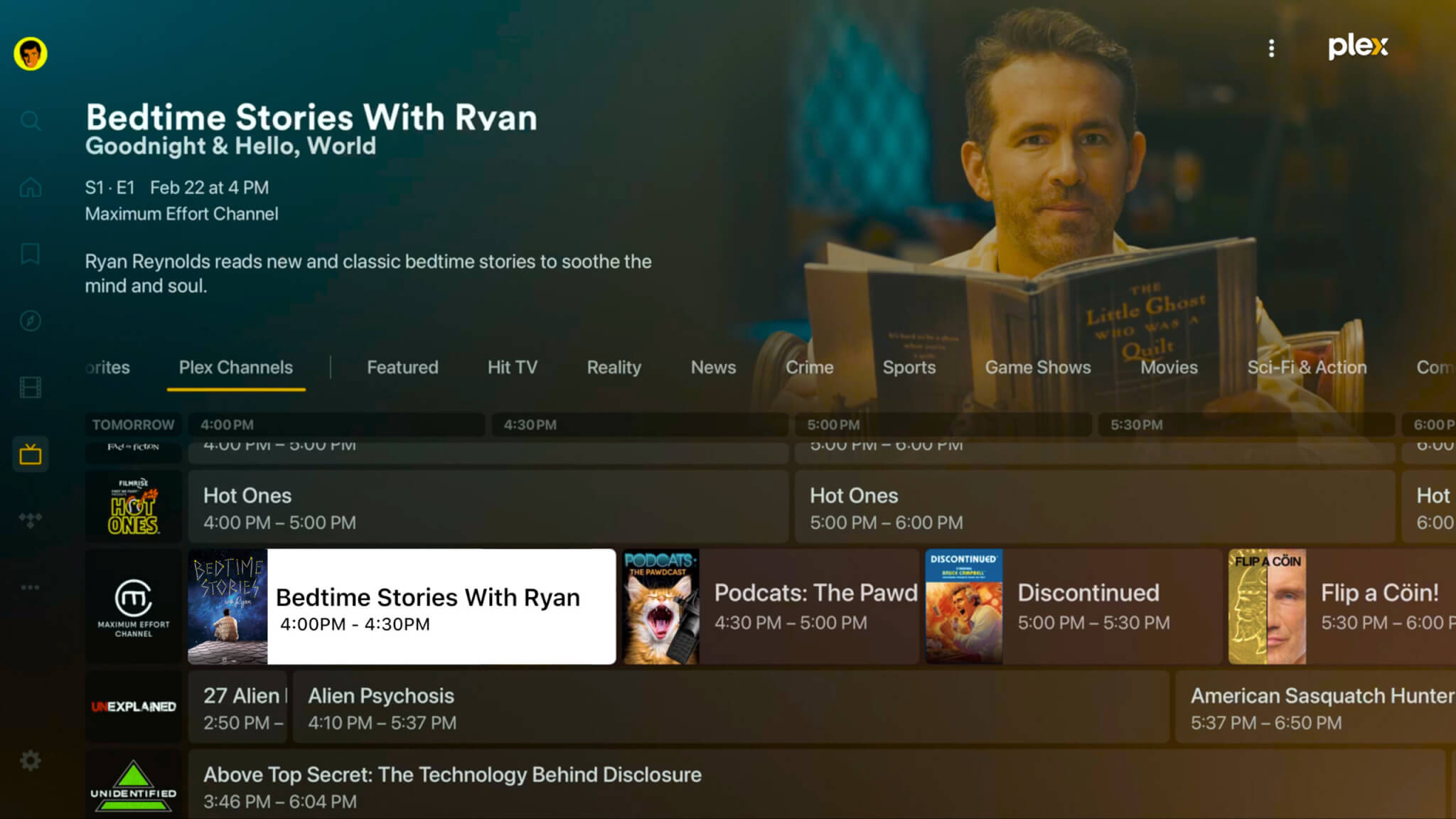Select Discontinued 5:00 PM – 5:30 PM program
Image resolution: width=1456 pixels, height=819 pixels.
tap(1074, 606)
